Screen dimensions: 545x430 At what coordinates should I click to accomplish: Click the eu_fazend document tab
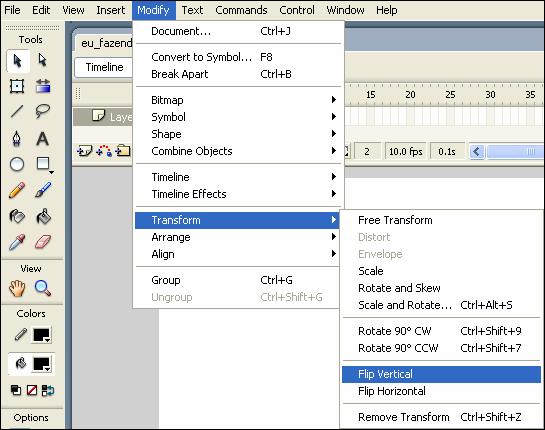pyautogui.click(x=105, y=43)
